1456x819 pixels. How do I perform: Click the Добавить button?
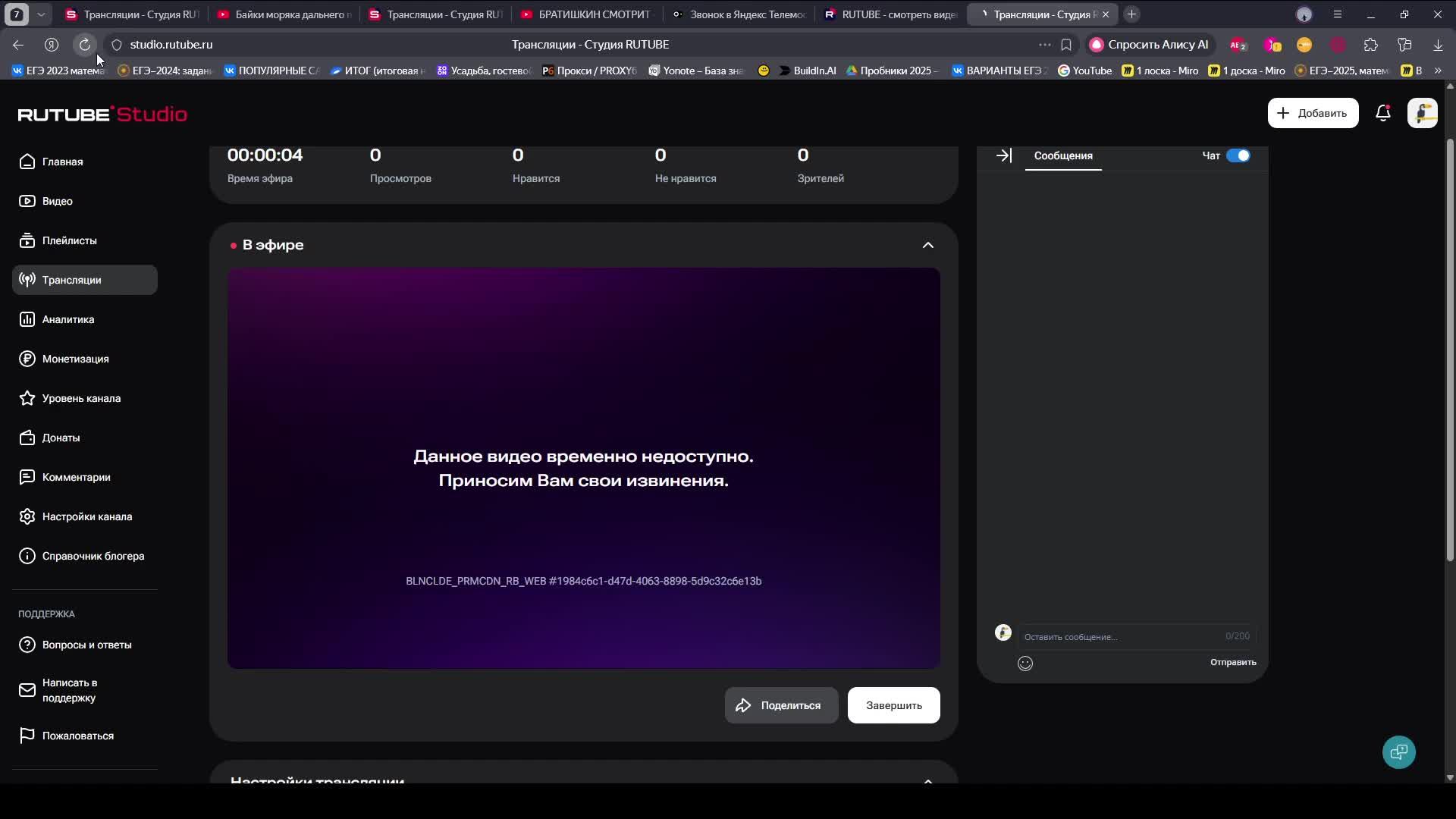1313,113
